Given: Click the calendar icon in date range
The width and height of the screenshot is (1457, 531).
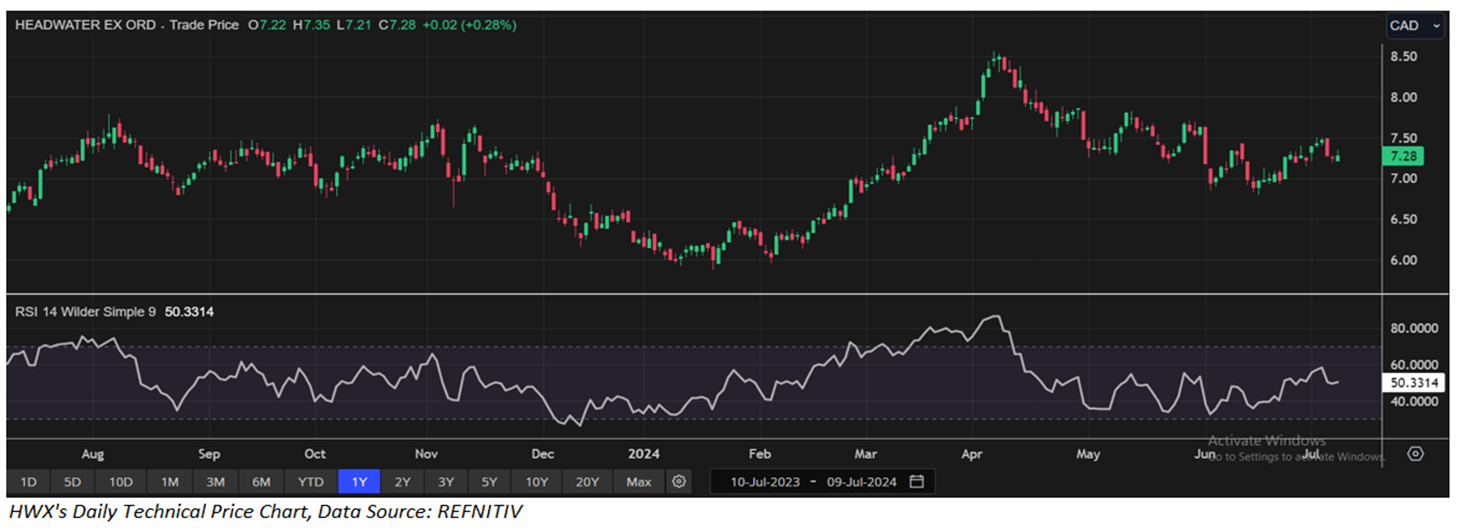Looking at the screenshot, I should click(917, 482).
